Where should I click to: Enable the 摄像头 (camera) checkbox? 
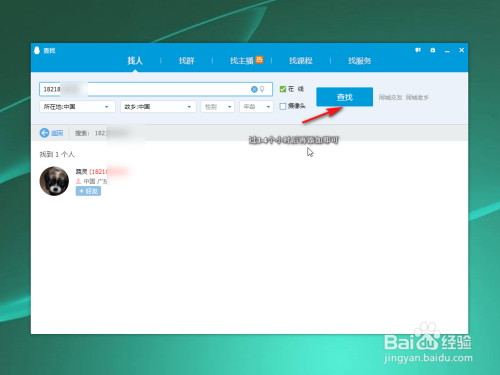pos(283,106)
